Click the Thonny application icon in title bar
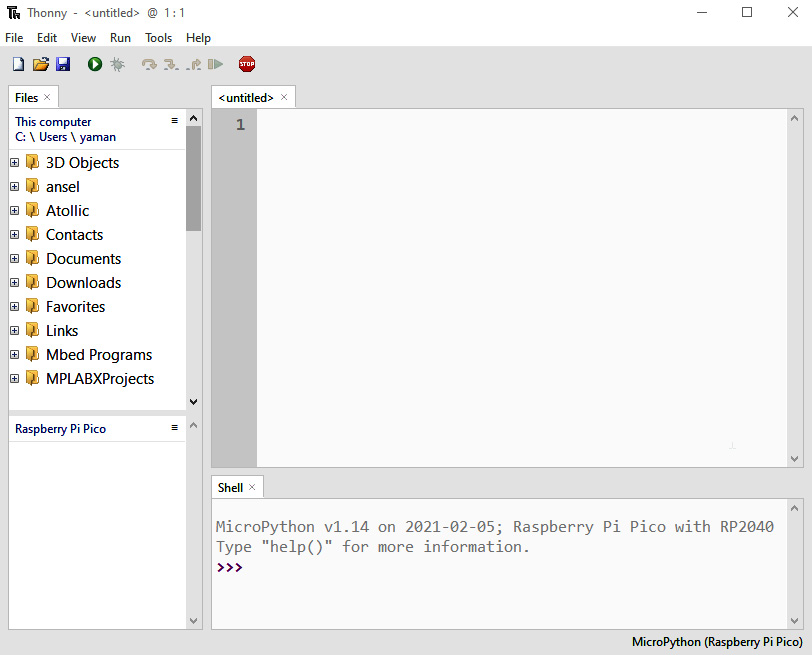812x655 pixels. tap(13, 12)
